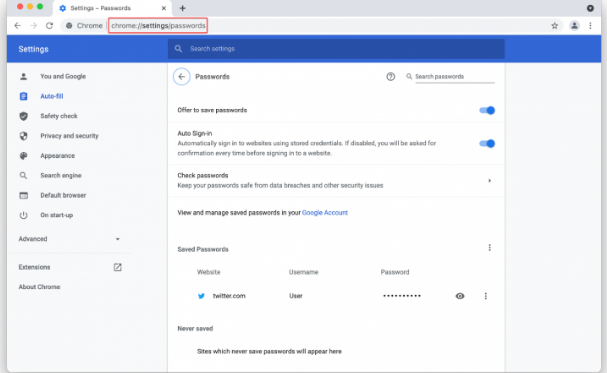Image resolution: width=607 pixels, height=373 pixels.
Task: Open Check passwords via its arrow
Action: coord(490,181)
